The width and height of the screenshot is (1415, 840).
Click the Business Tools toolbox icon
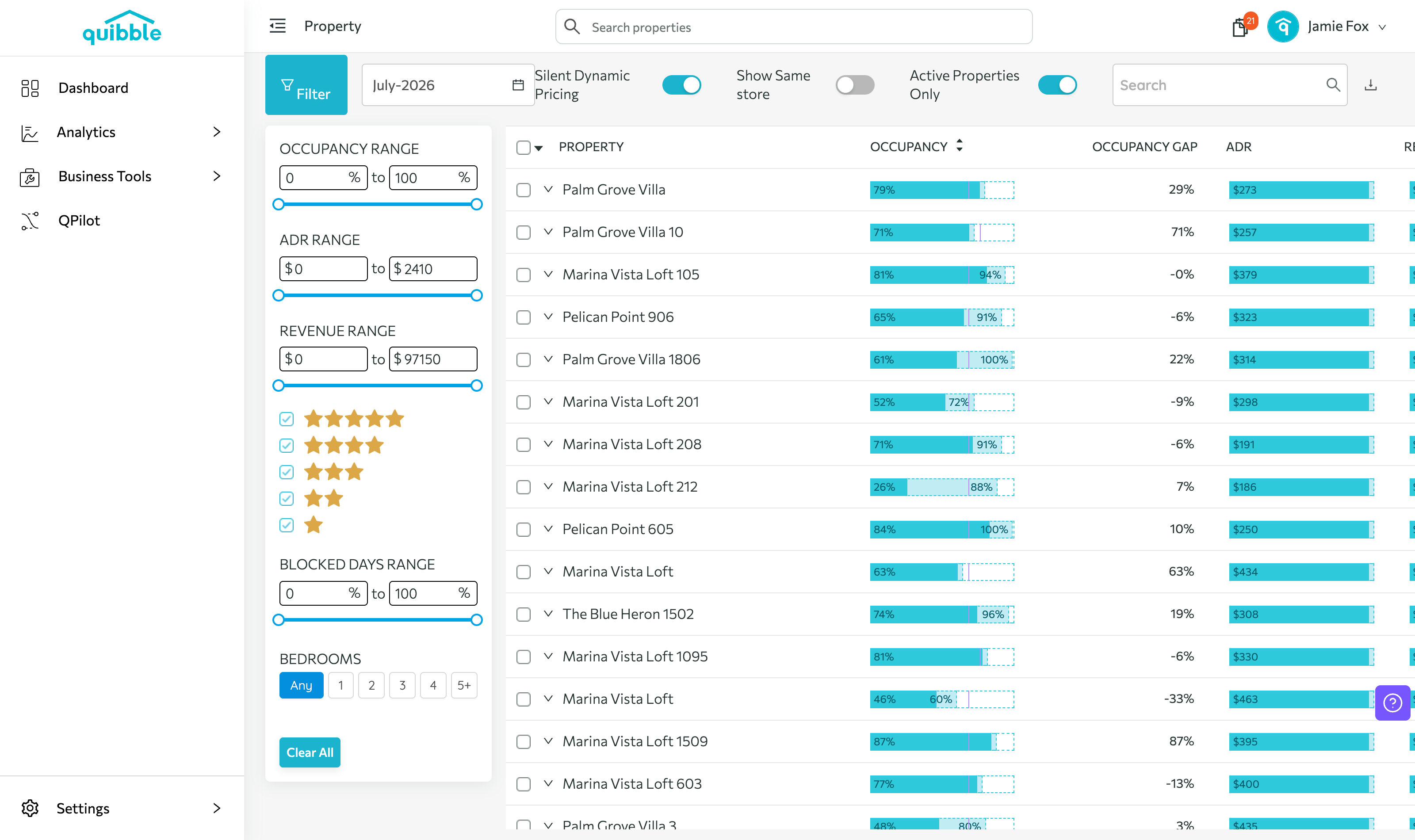[x=30, y=177]
